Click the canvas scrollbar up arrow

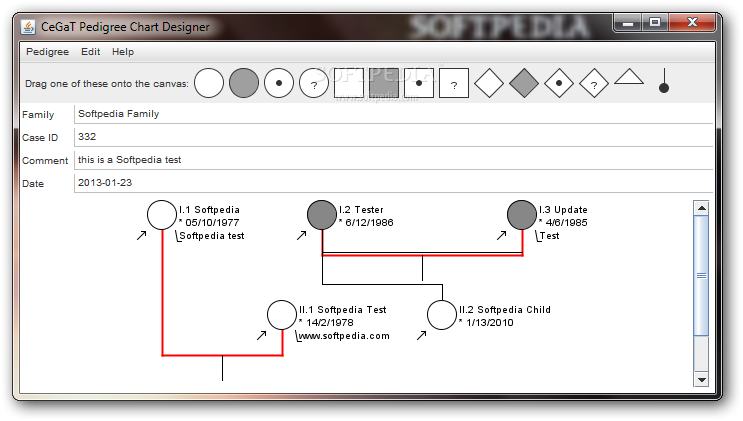click(701, 208)
